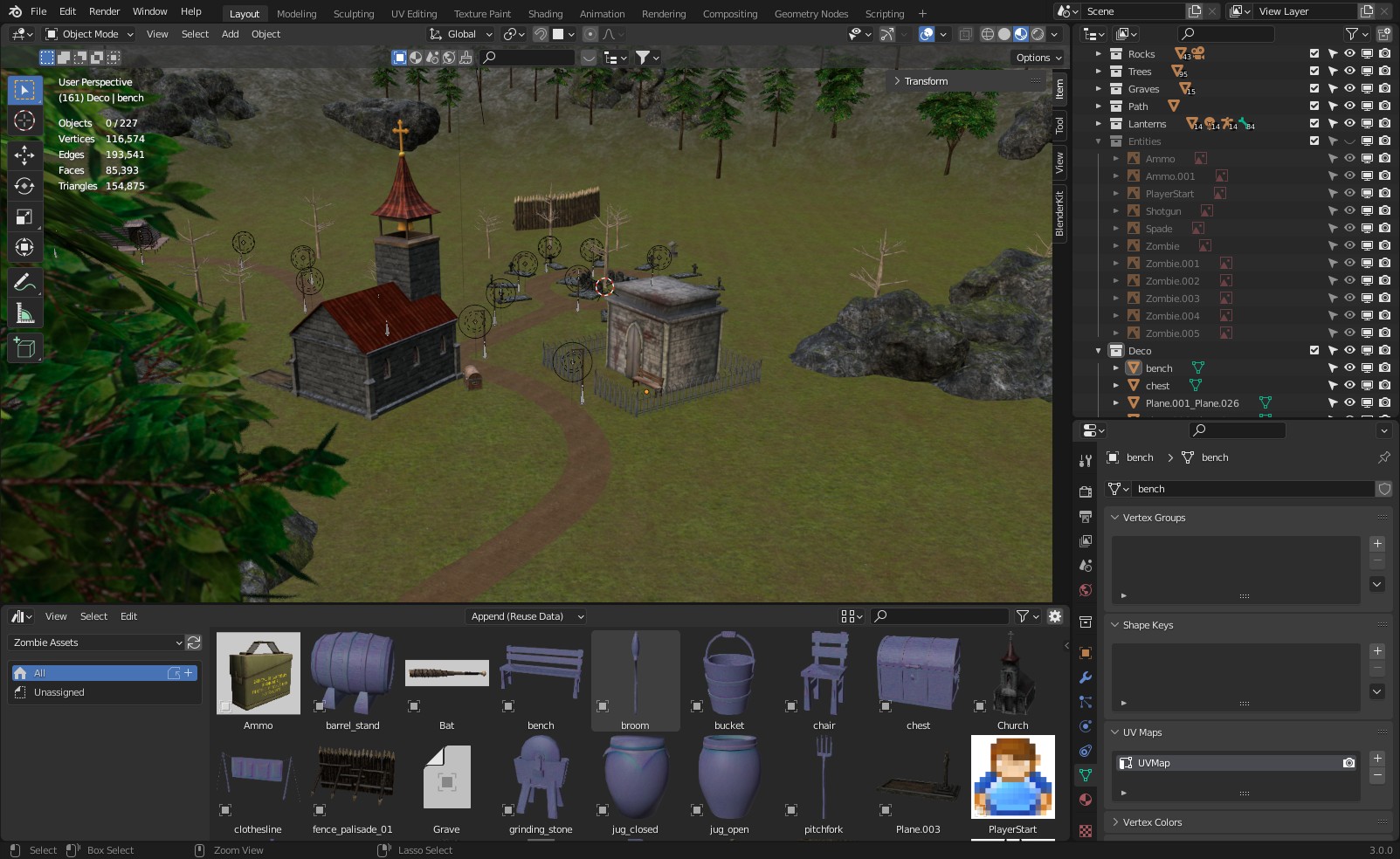Open the Append (Reuse Data) dropdown
The image size is (1400, 859).
(x=526, y=616)
